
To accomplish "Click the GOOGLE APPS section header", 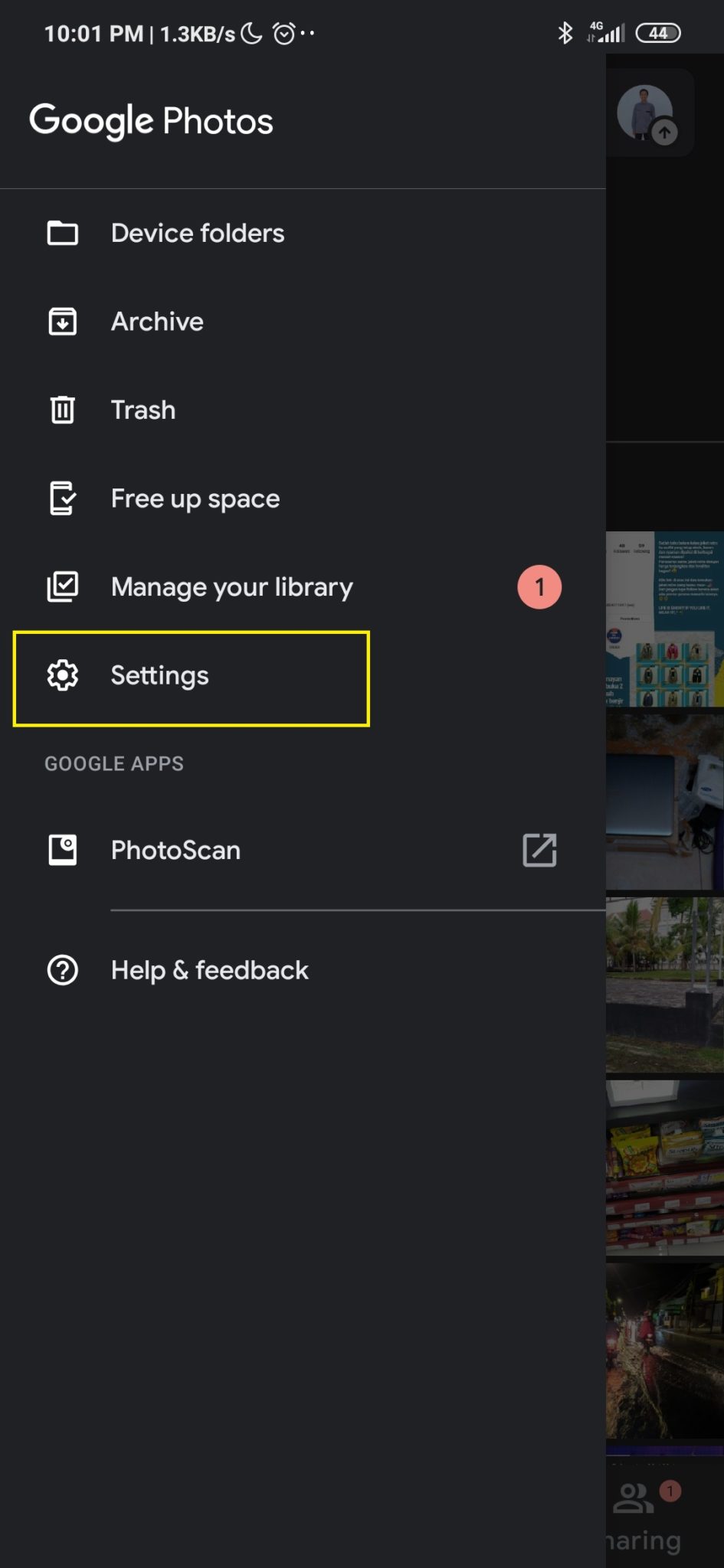I will pyautogui.click(x=114, y=763).
